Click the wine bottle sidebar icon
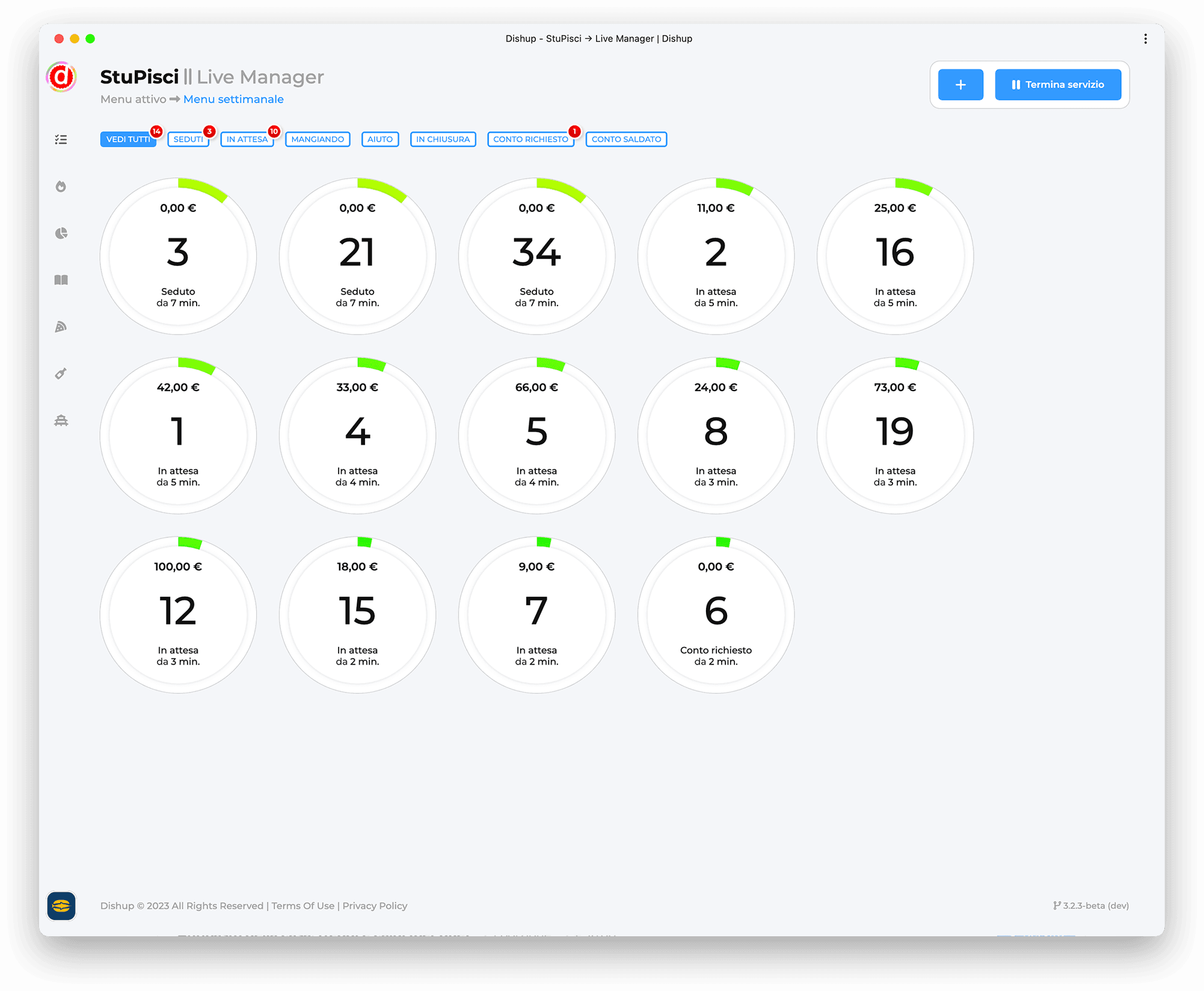 coord(61,374)
